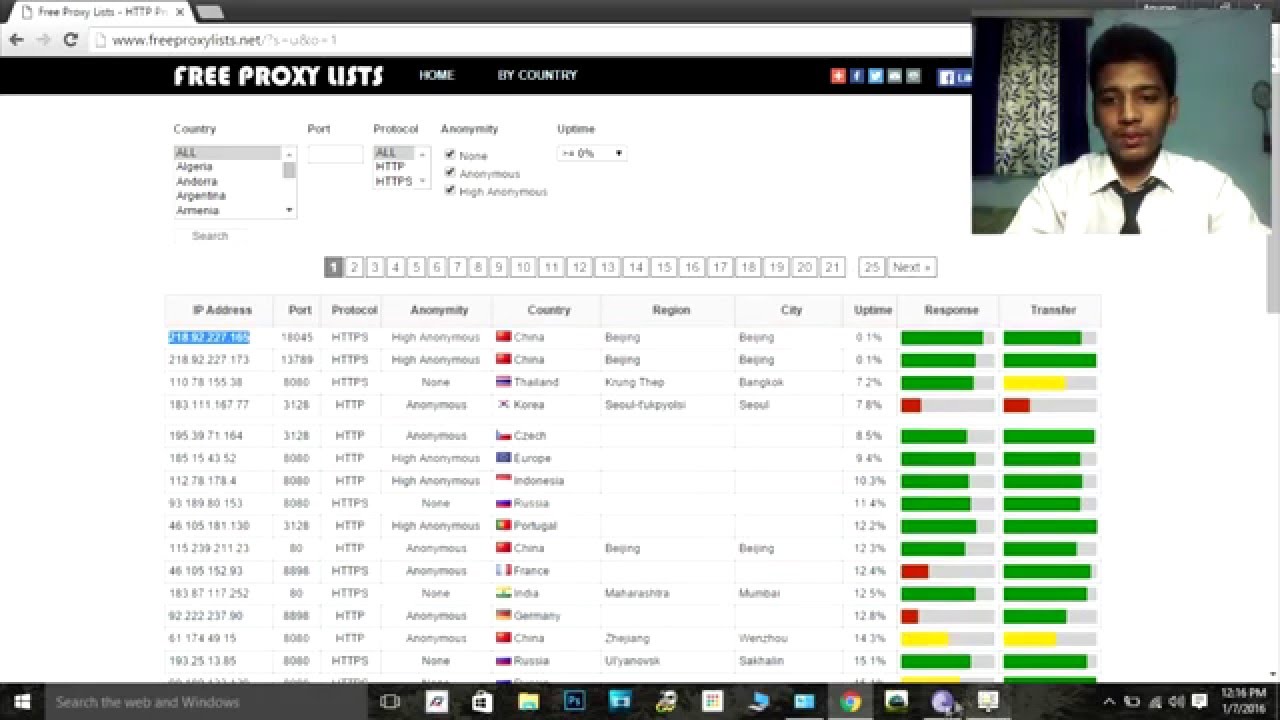1280x720 pixels.
Task: Click France flag icon in table
Action: [503, 570]
